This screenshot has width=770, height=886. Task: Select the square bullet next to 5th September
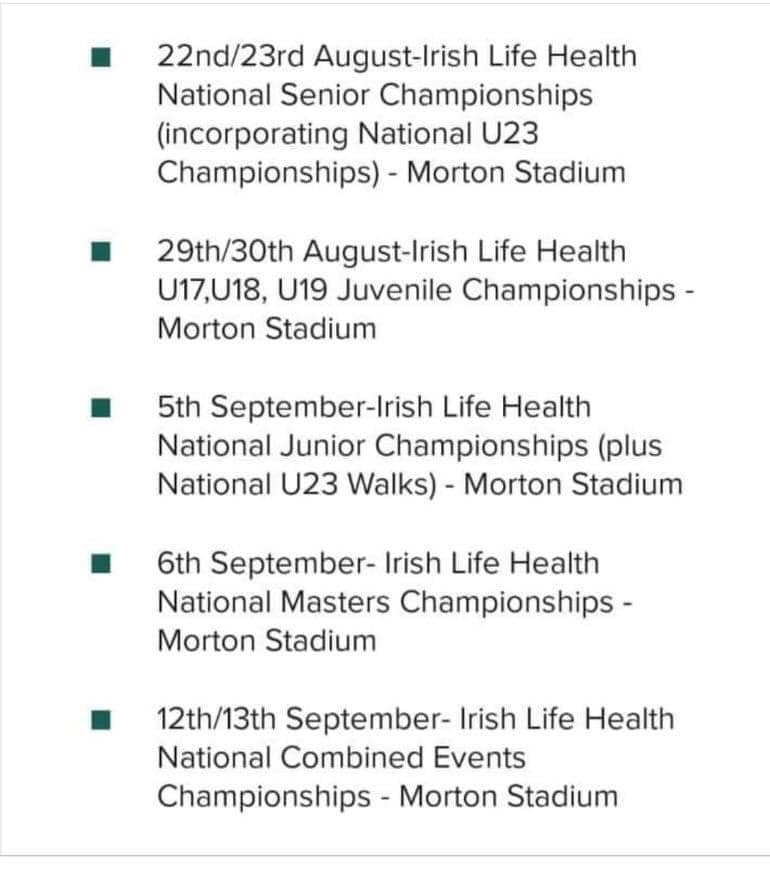point(101,407)
